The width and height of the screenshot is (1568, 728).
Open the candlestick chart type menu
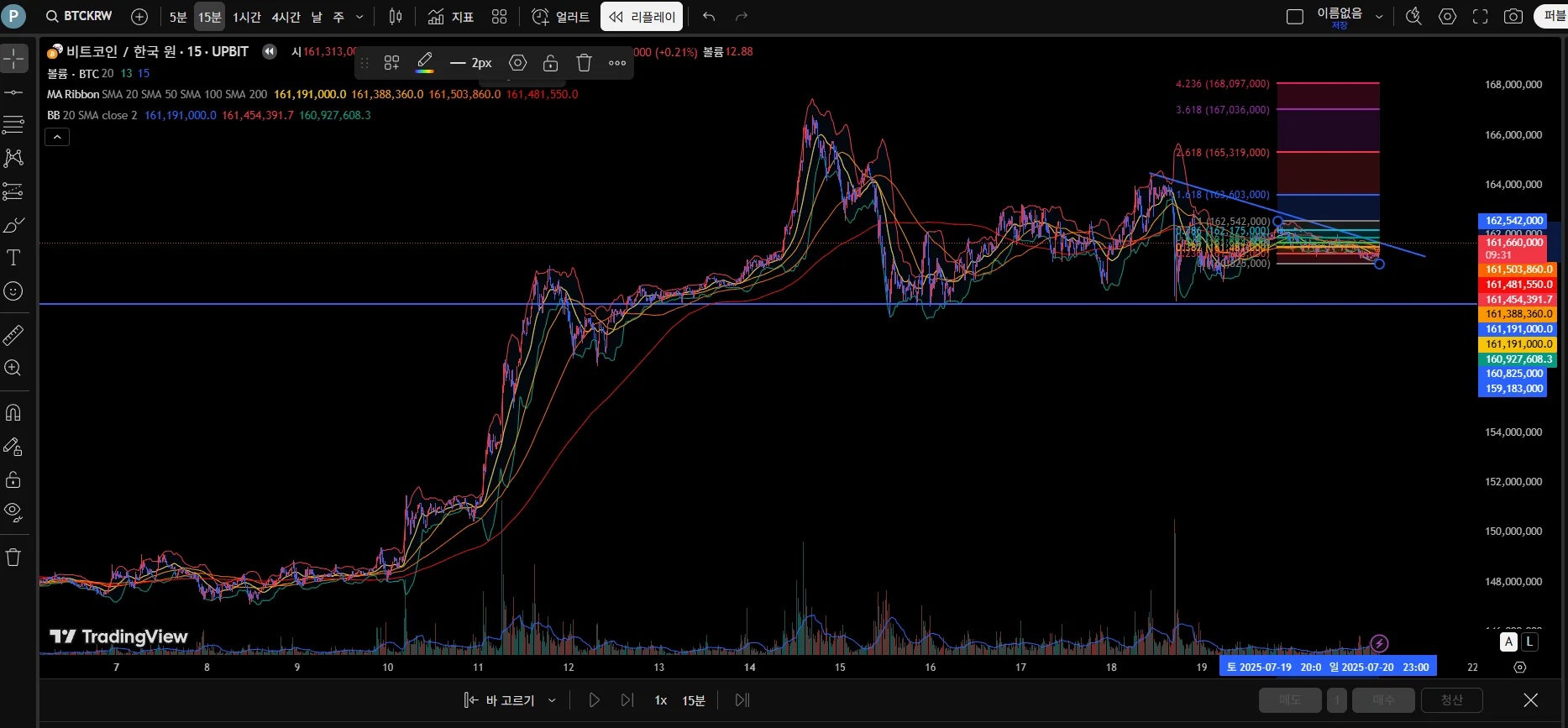pyautogui.click(x=396, y=17)
